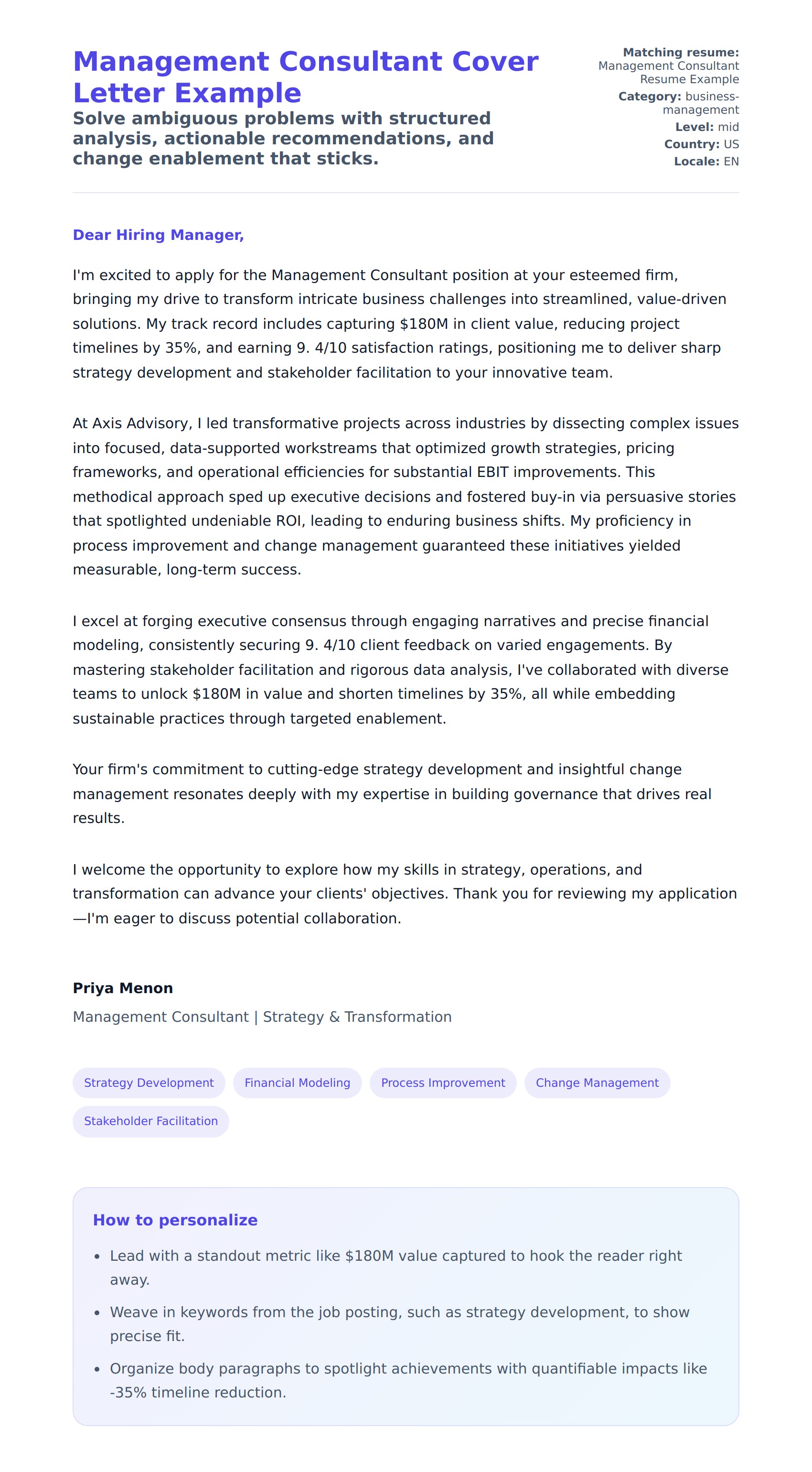Image resolution: width=812 pixels, height=1472 pixels.
Task: Click the tip about weaving in job posting keywords
Action: [x=399, y=1324]
